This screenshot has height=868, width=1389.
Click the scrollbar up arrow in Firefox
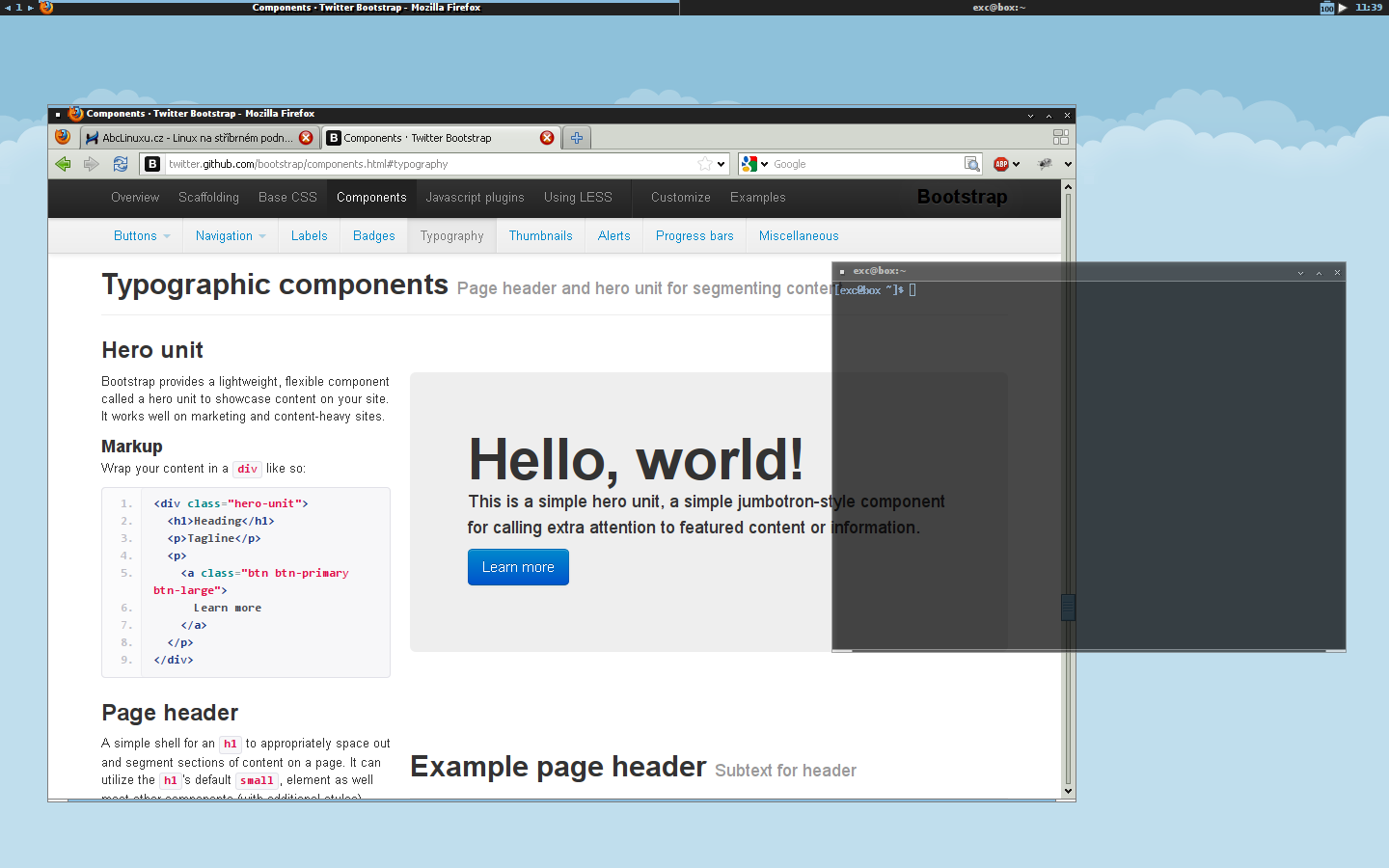click(x=1068, y=186)
